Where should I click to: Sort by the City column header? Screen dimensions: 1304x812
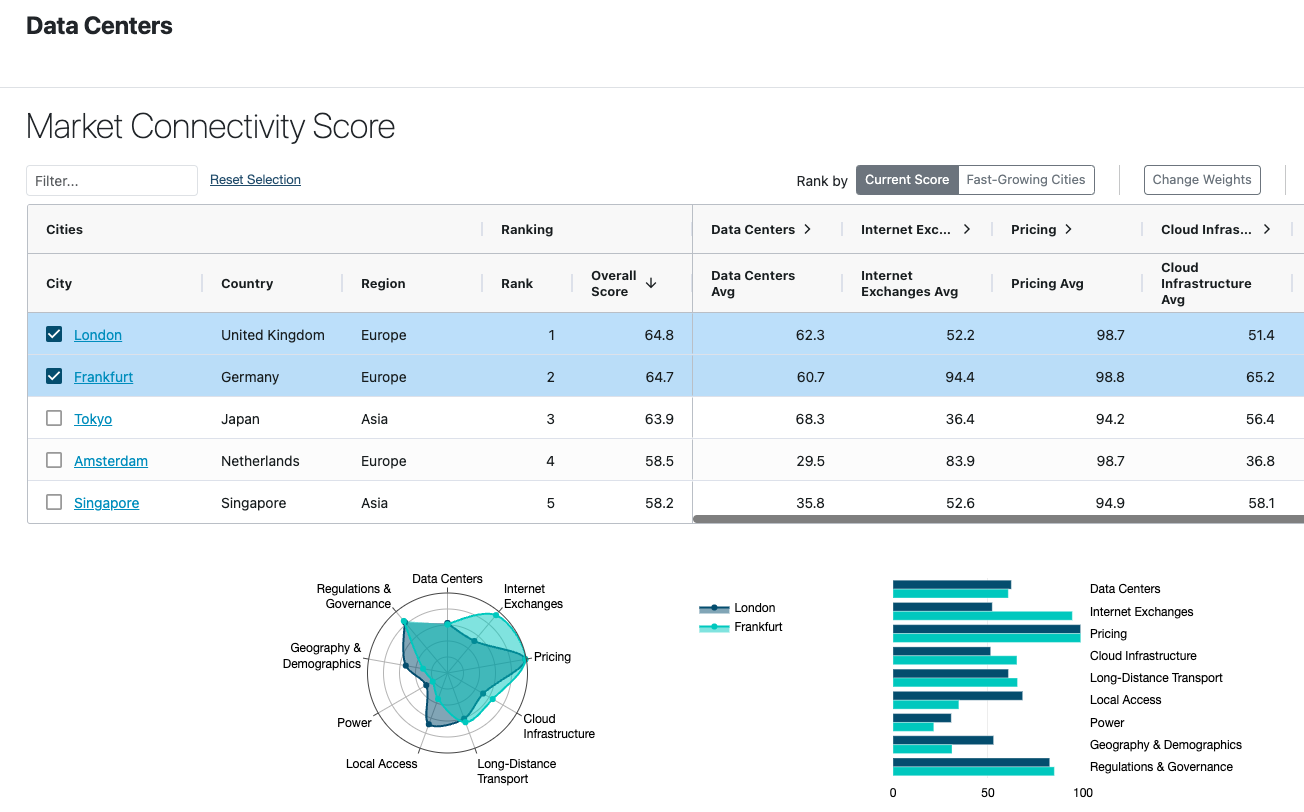pyautogui.click(x=59, y=283)
